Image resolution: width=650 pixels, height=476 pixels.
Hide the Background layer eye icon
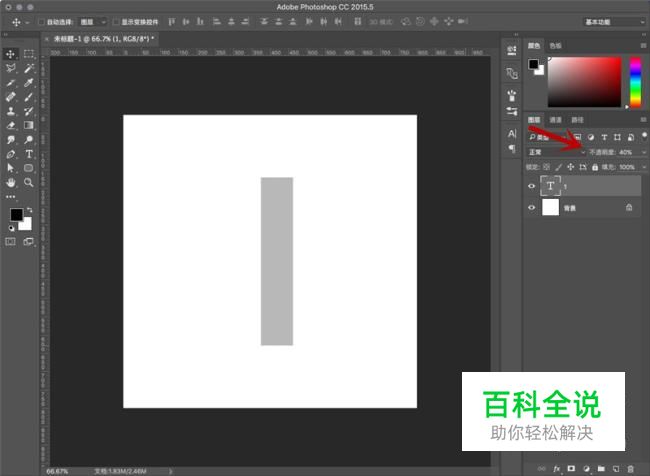tap(531, 207)
